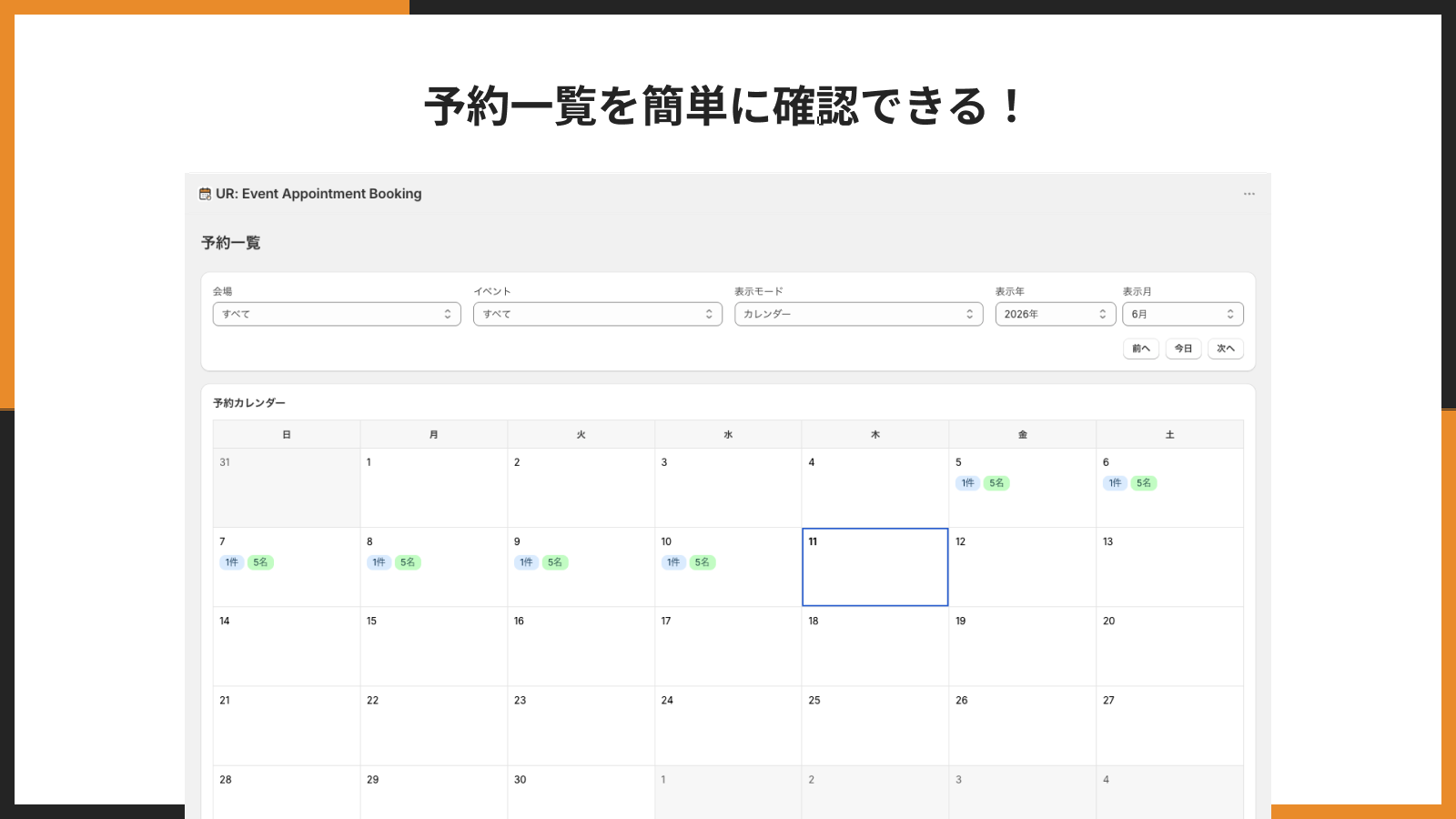Select calendar day 29

click(x=434, y=792)
